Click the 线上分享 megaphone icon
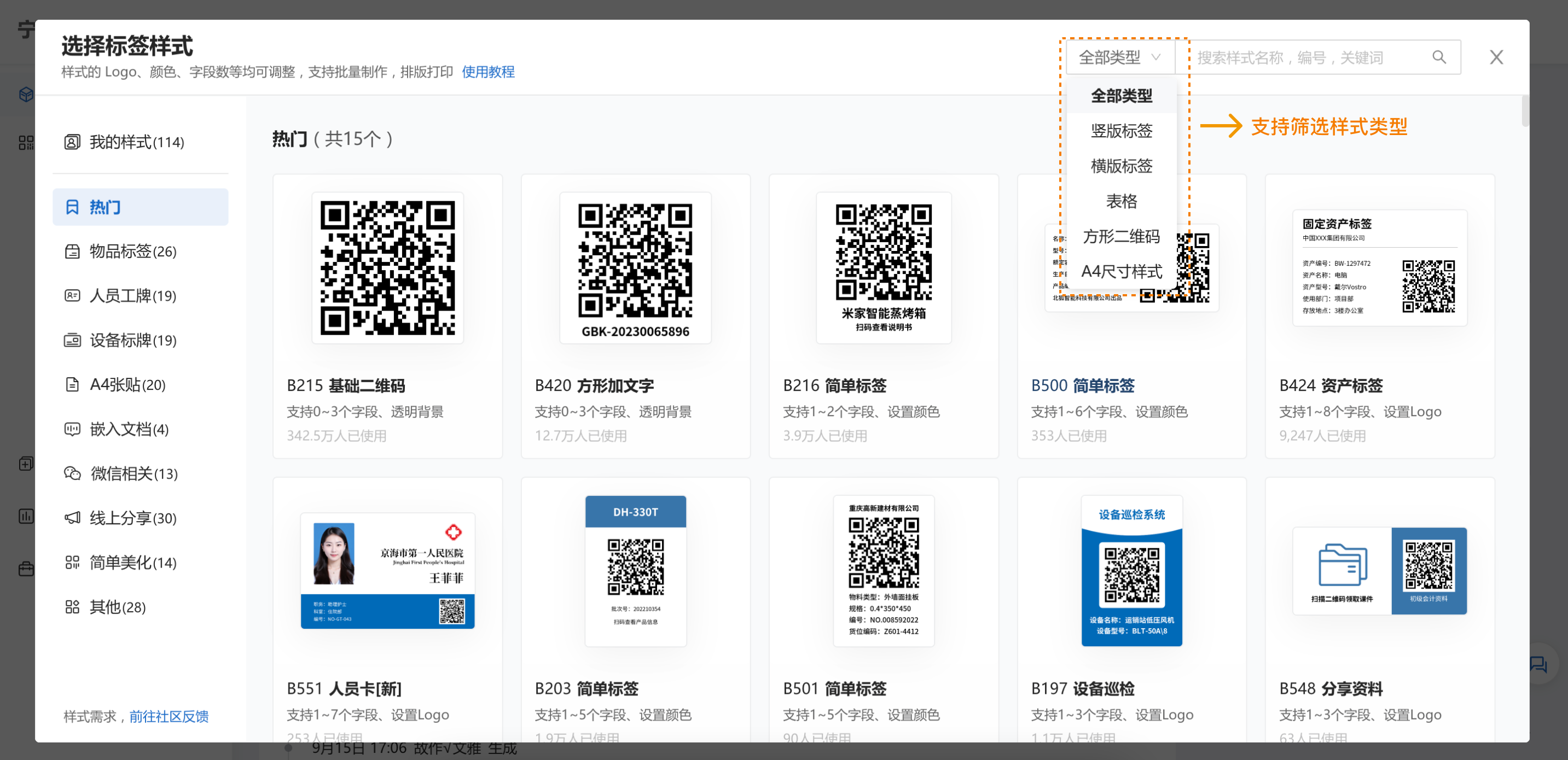 [72, 518]
